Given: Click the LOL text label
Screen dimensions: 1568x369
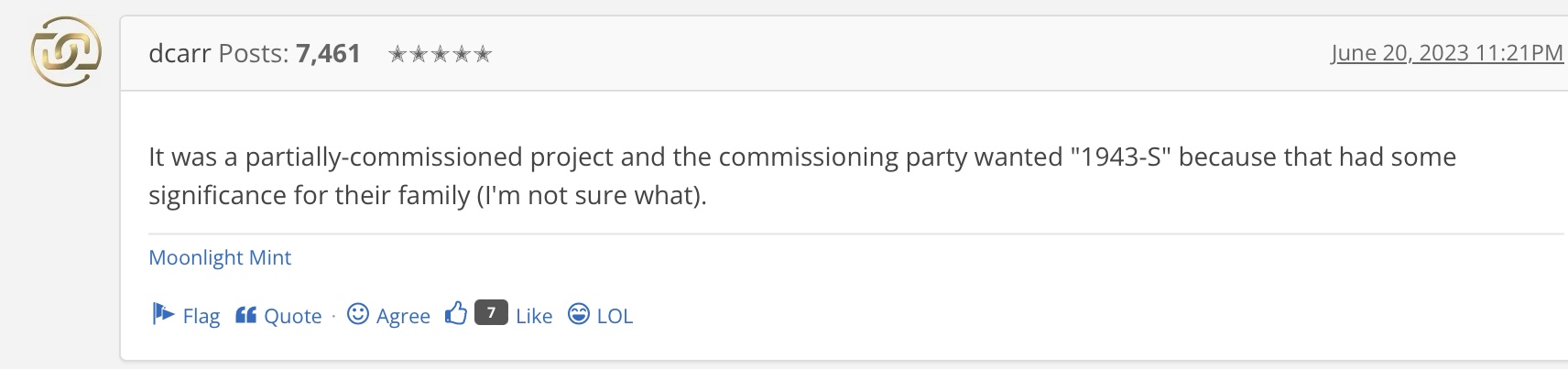Looking at the screenshot, I should click(615, 317).
